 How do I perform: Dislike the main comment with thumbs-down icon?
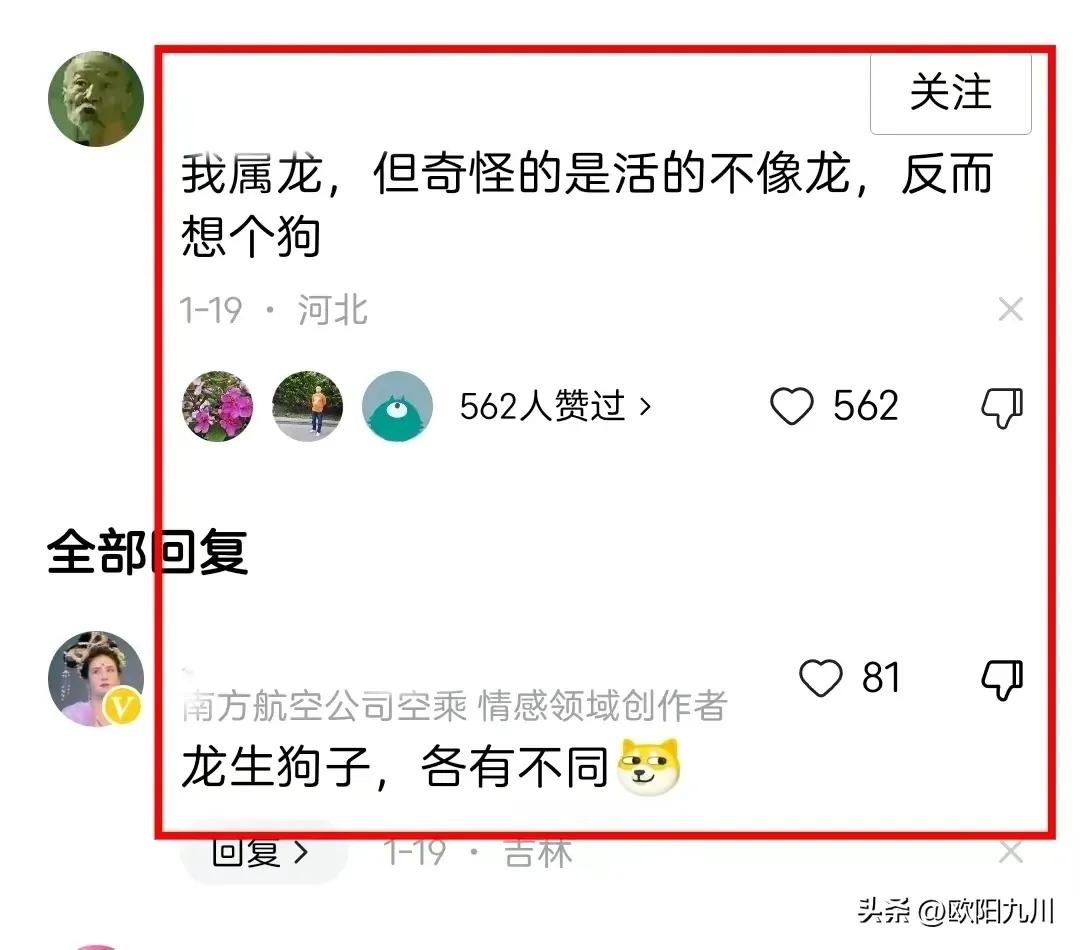coord(1002,407)
